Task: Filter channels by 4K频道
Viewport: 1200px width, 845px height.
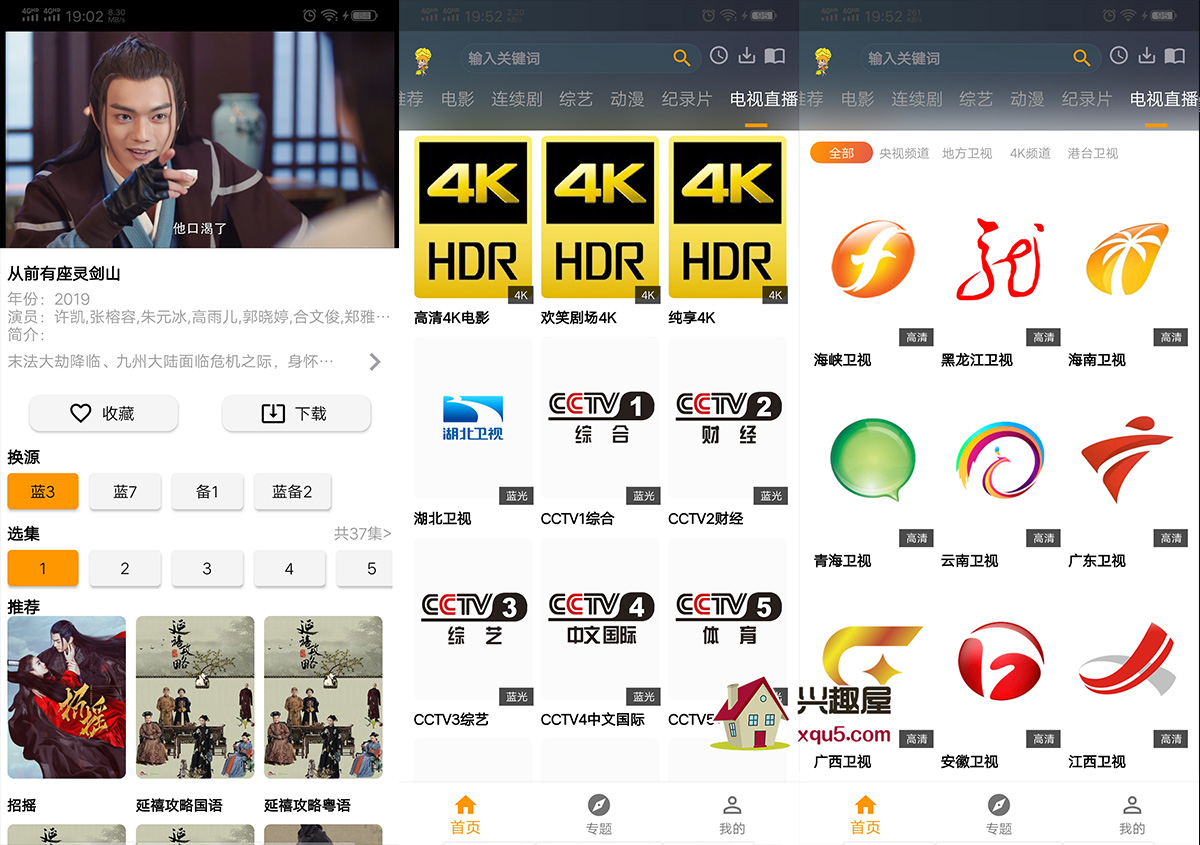Action: coord(1030,153)
